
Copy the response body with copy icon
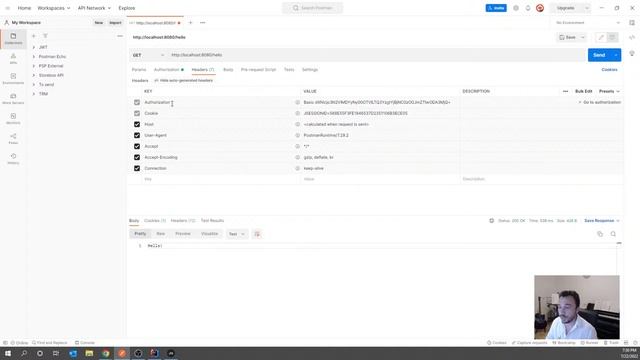(600, 234)
